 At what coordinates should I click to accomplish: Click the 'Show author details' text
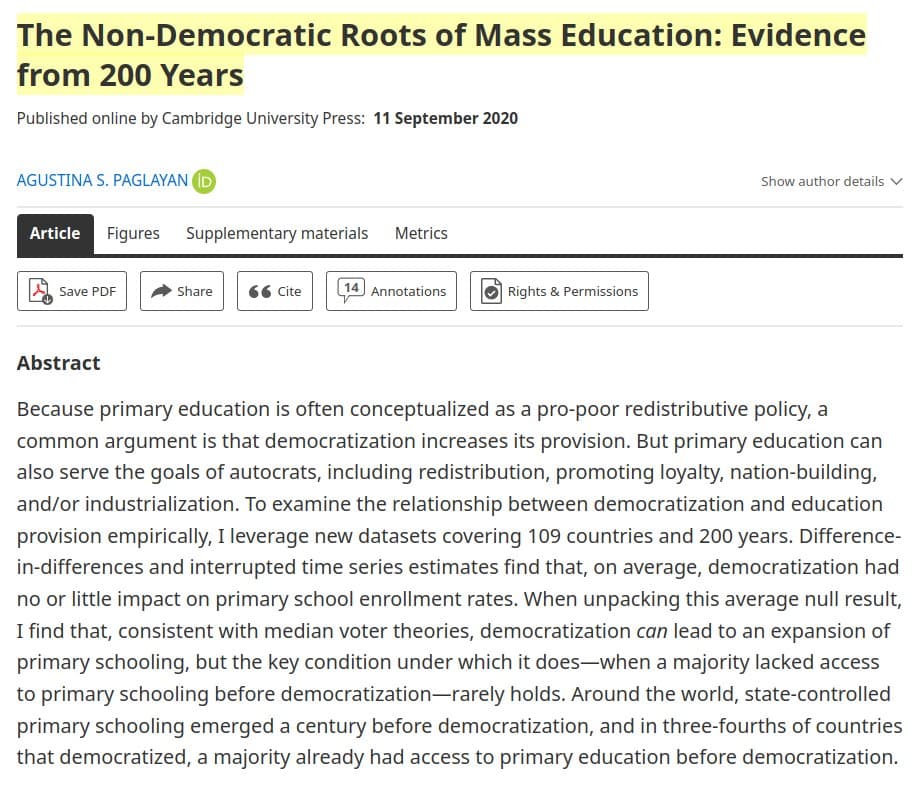[x=822, y=182]
